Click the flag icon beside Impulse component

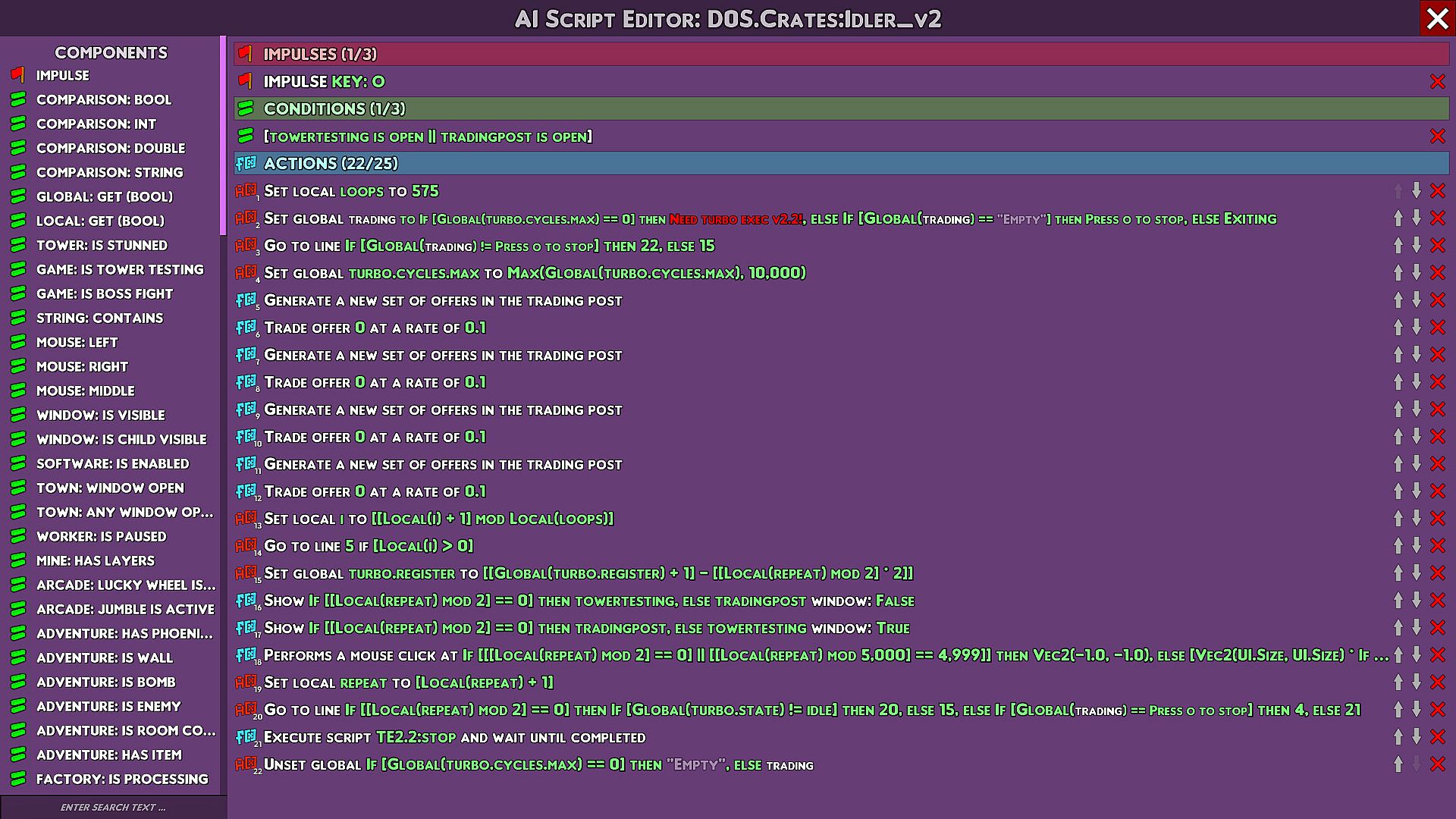pos(18,75)
